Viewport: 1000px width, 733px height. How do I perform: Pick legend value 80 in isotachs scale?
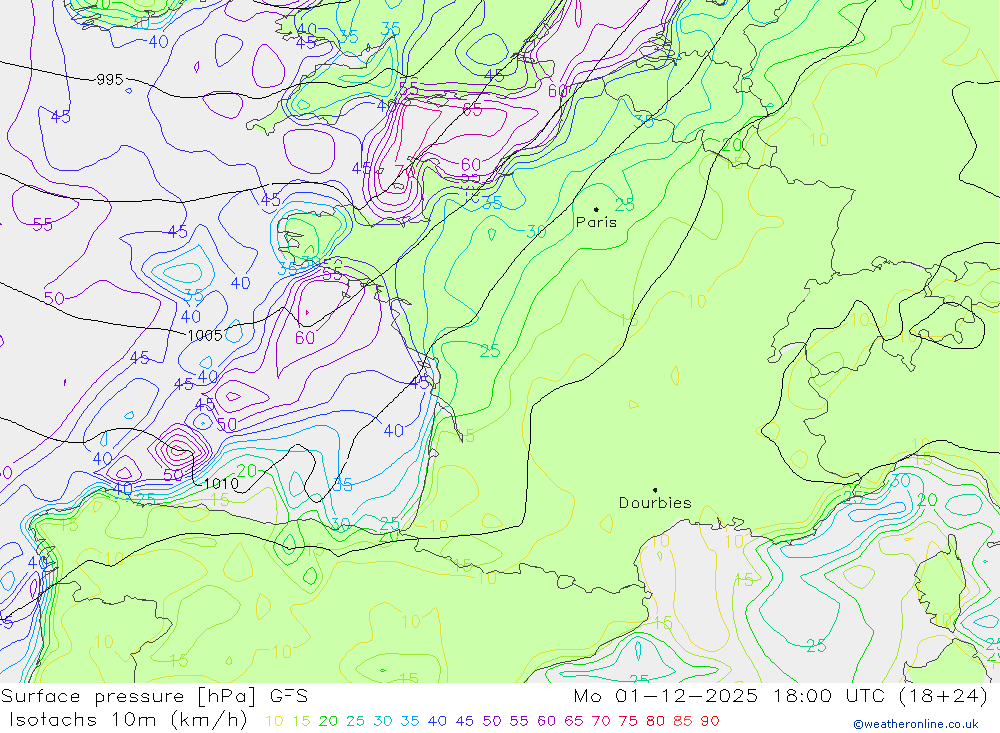(x=655, y=721)
